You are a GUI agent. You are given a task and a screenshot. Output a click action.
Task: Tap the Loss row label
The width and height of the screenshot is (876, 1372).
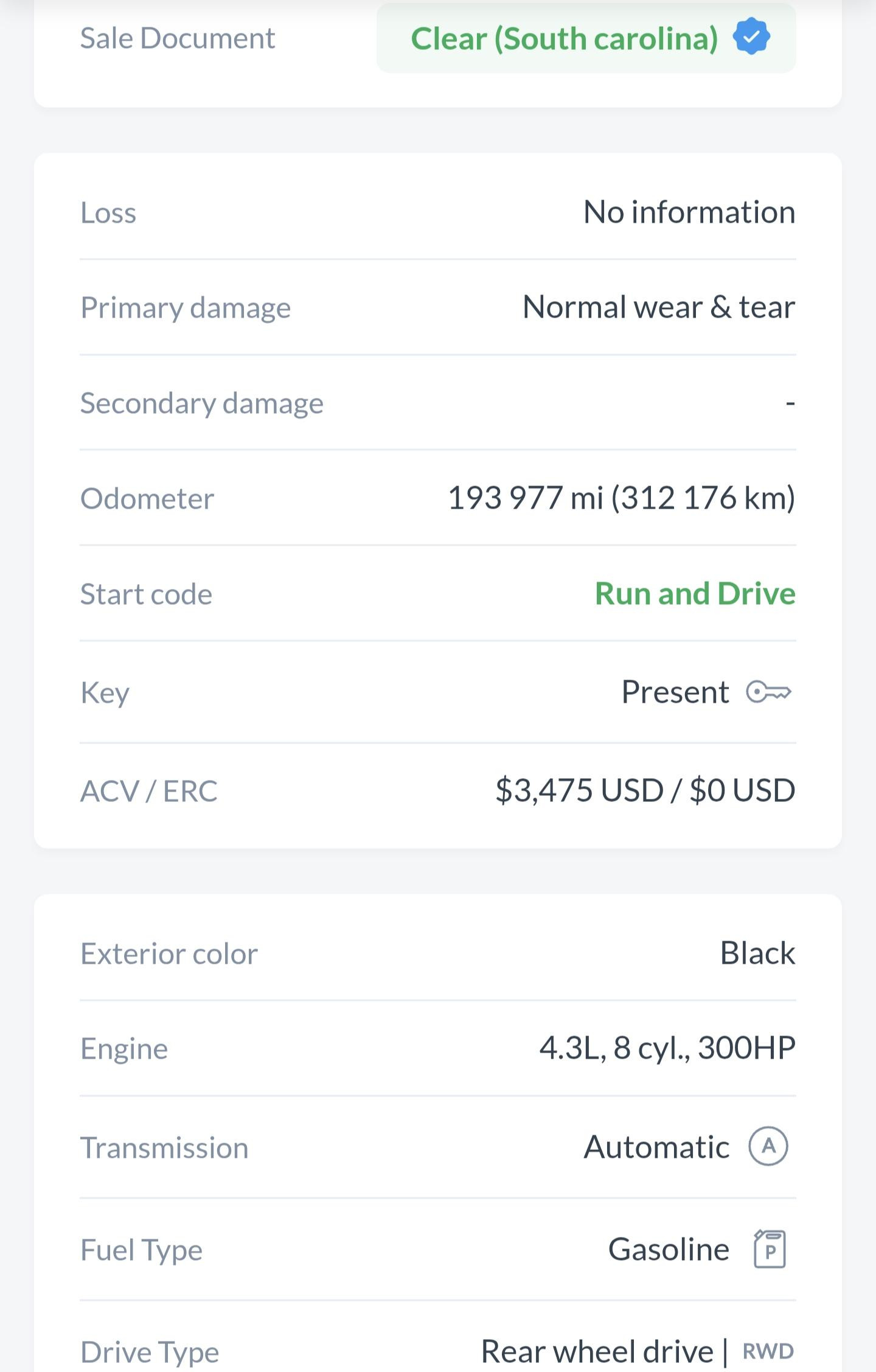pyautogui.click(x=108, y=213)
